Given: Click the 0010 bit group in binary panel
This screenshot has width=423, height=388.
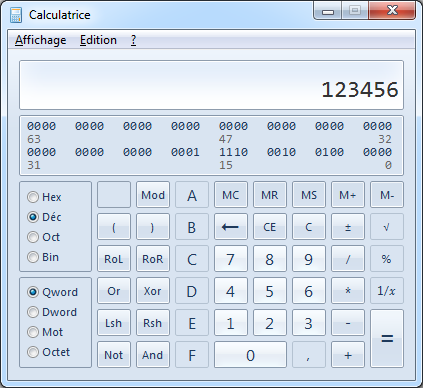Looking at the screenshot, I should [x=281, y=152].
